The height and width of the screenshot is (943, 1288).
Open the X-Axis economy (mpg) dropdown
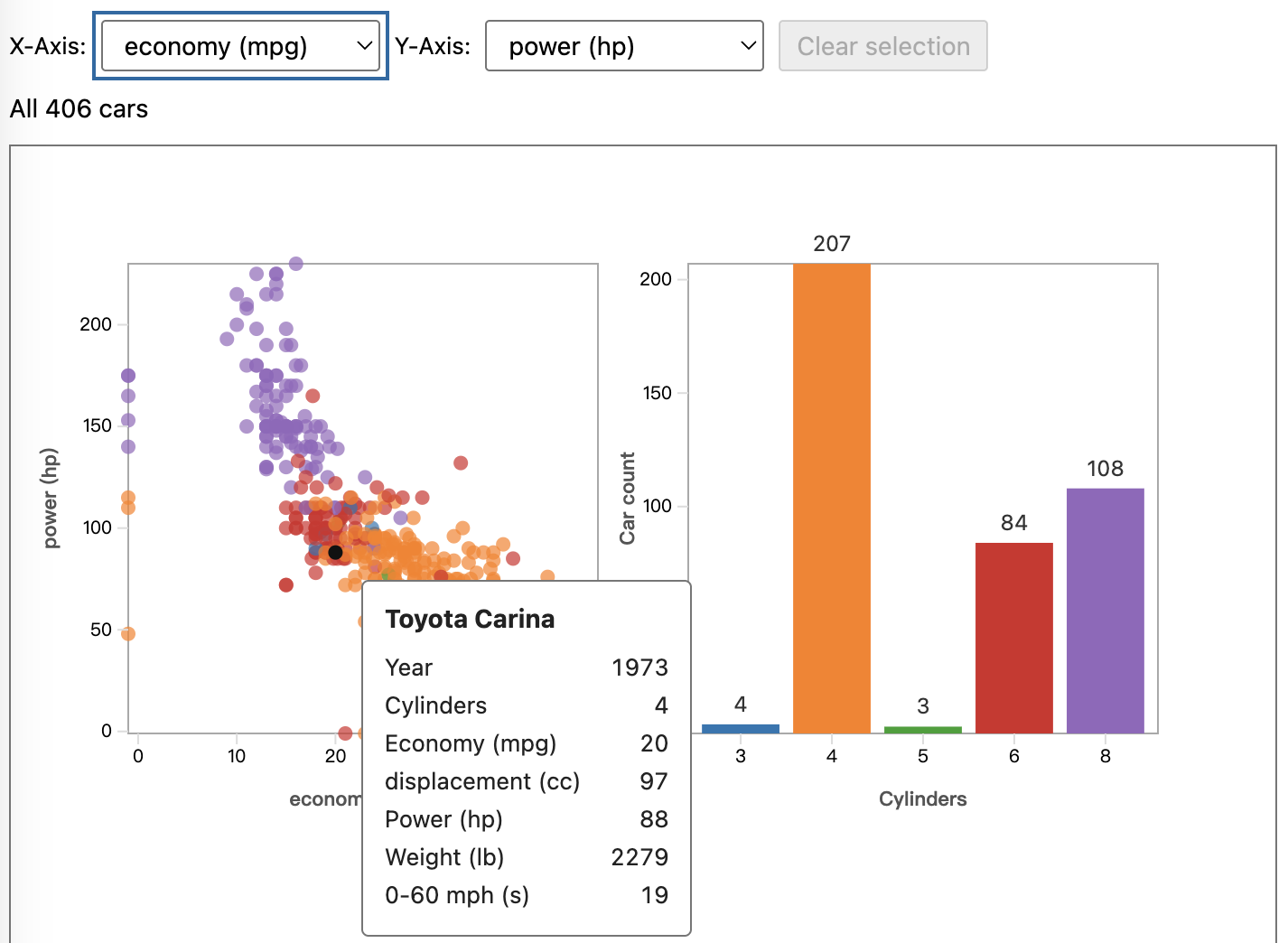pos(240,46)
